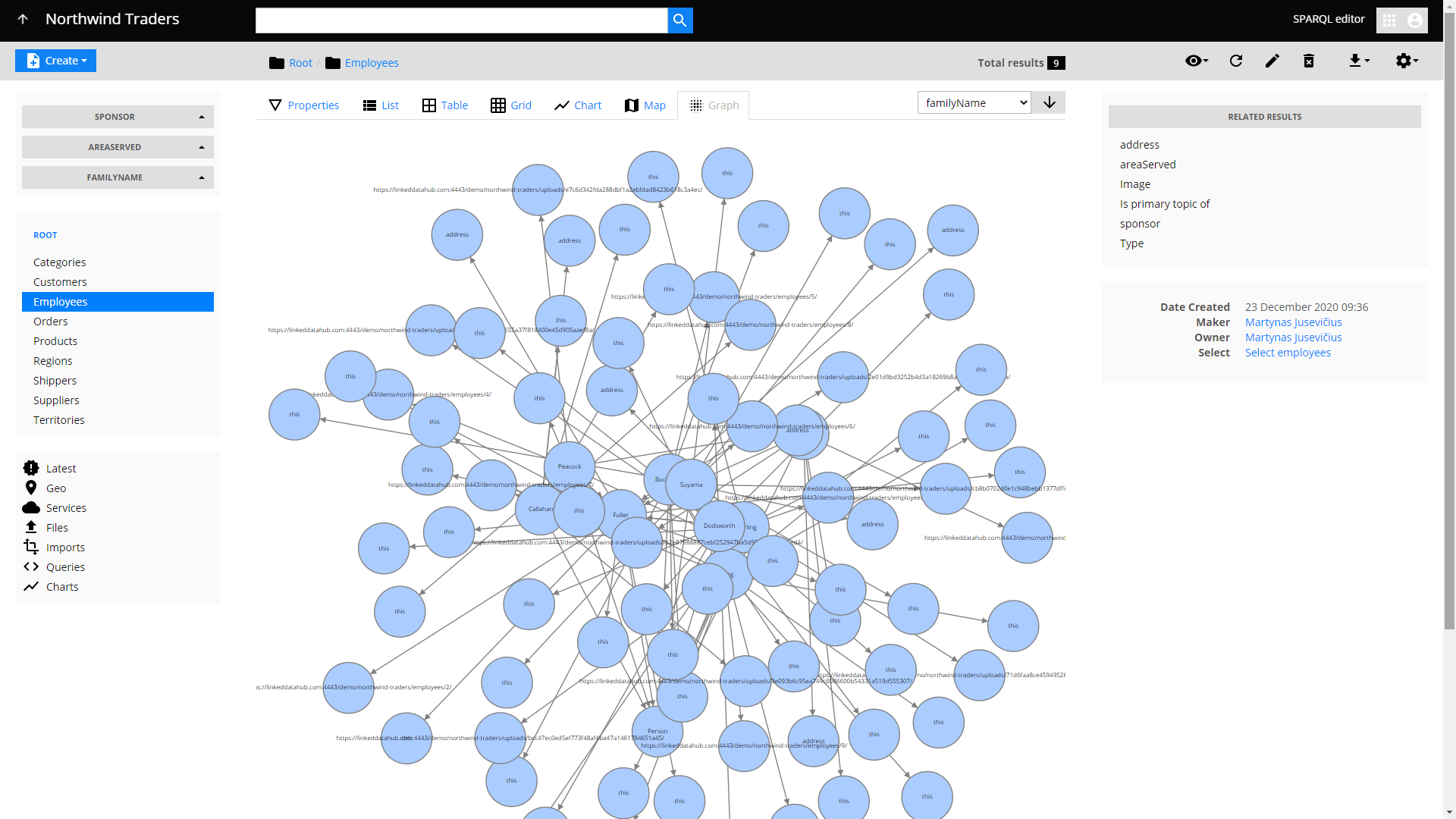Open Orders in Root list
Screen dimensions: 1456x819
[x=51, y=322]
